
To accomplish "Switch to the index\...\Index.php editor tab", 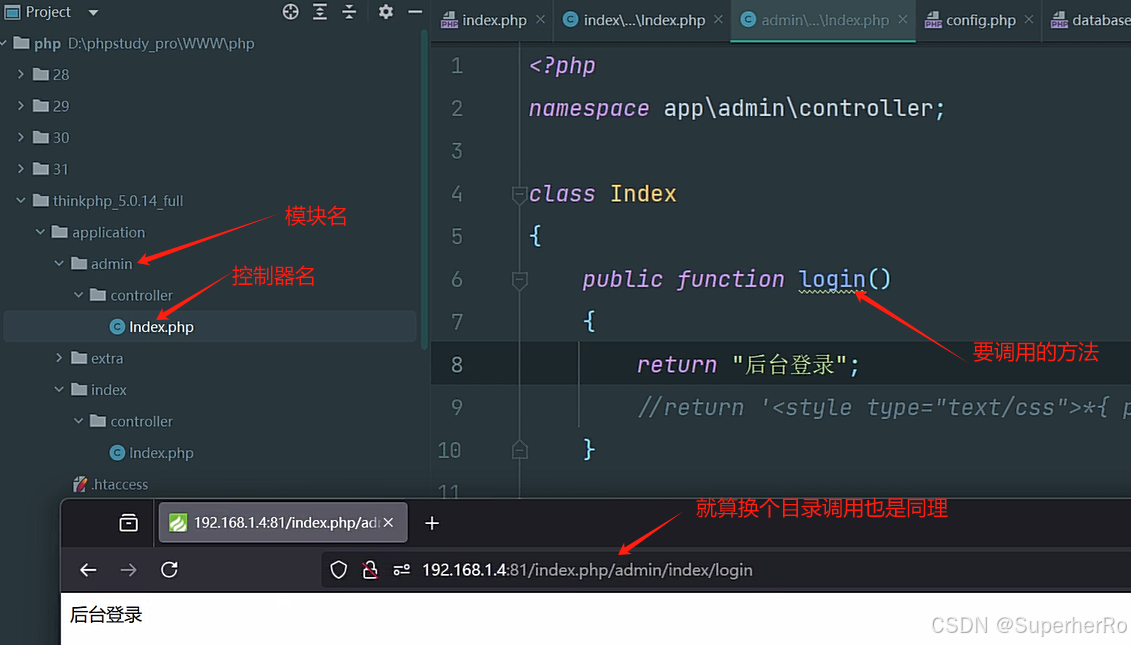I will [644, 20].
